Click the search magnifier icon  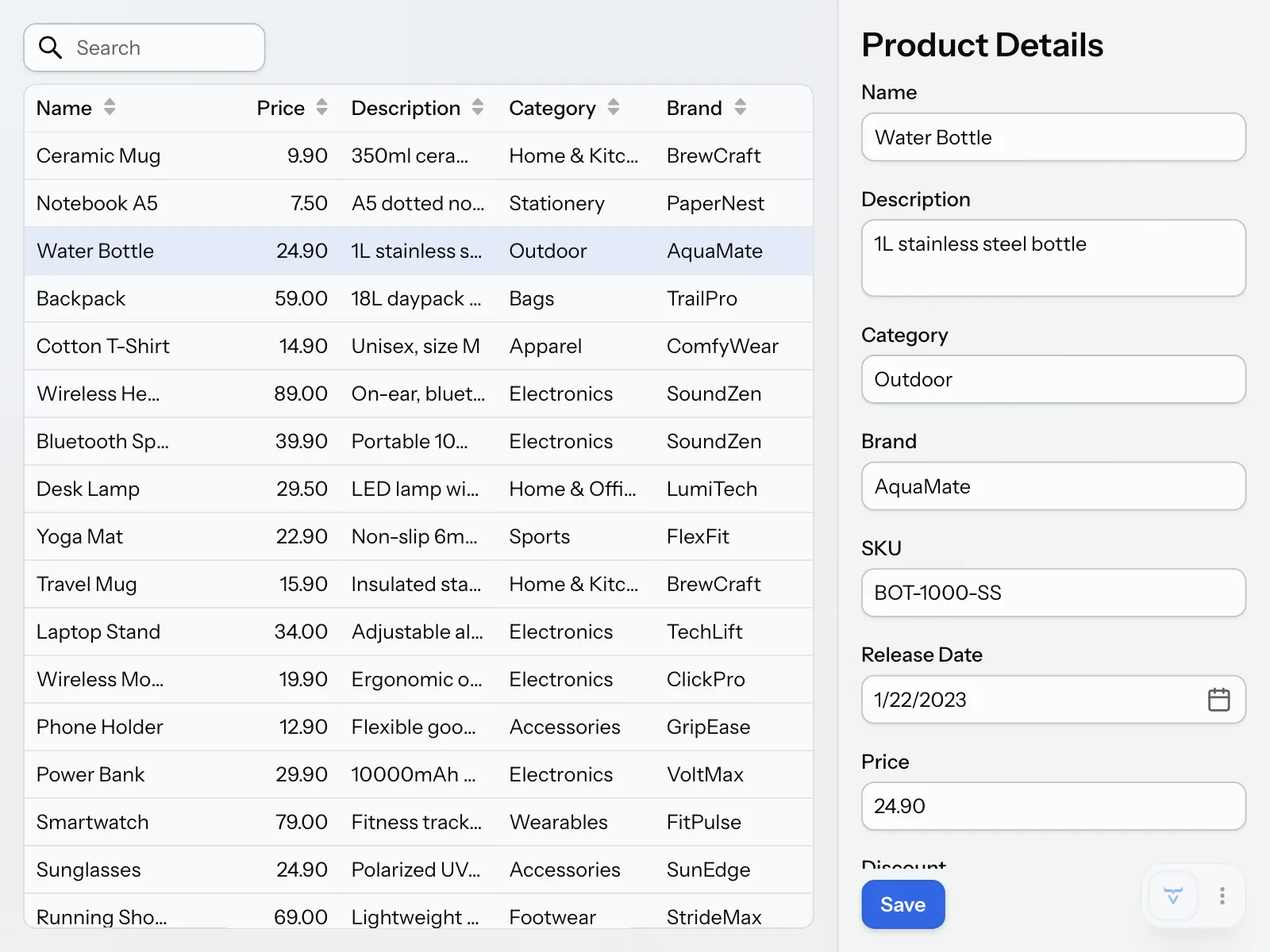[50, 48]
